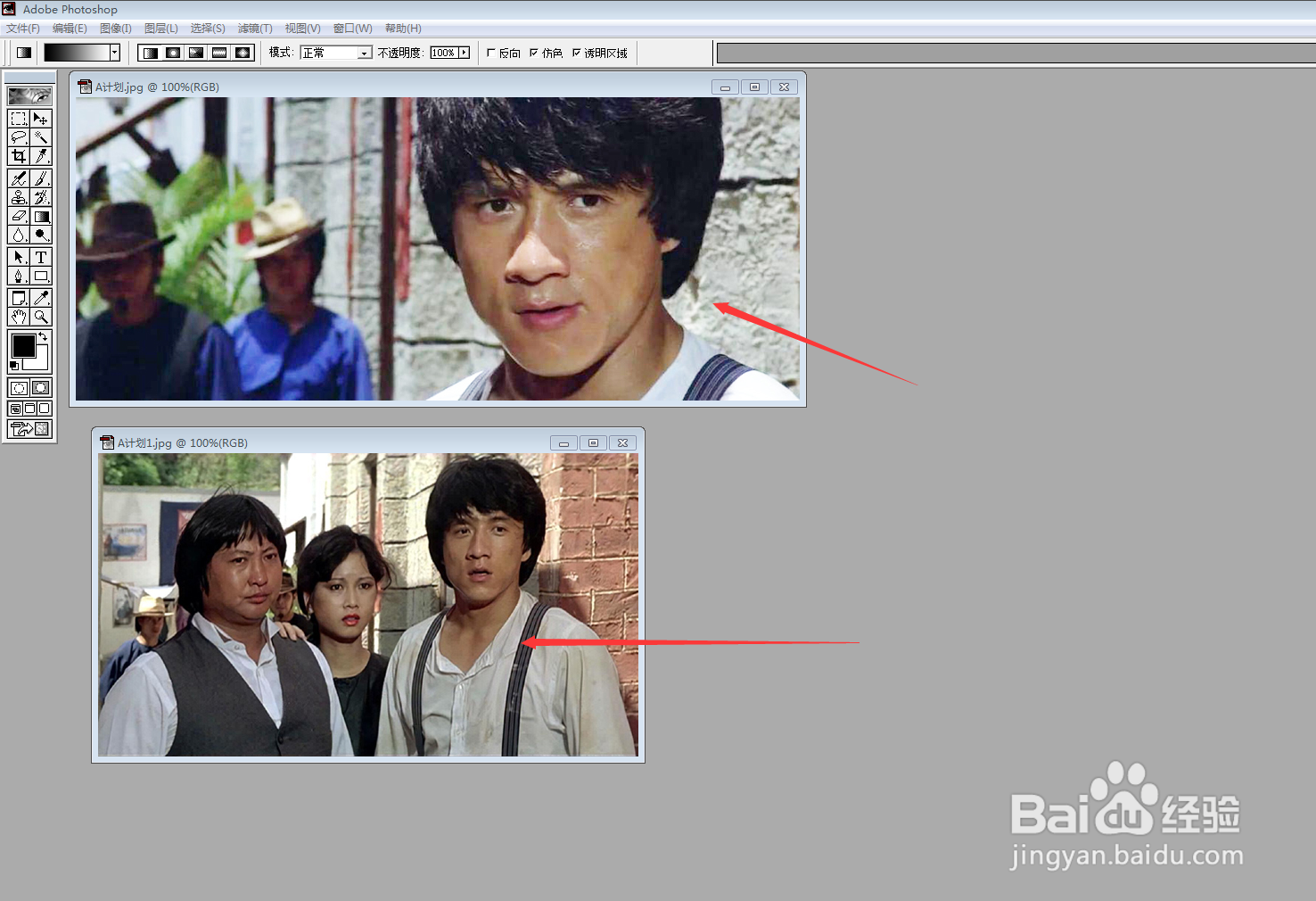Select the Airbrush tool
This screenshot has width=1316, height=901.
point(19,178)
